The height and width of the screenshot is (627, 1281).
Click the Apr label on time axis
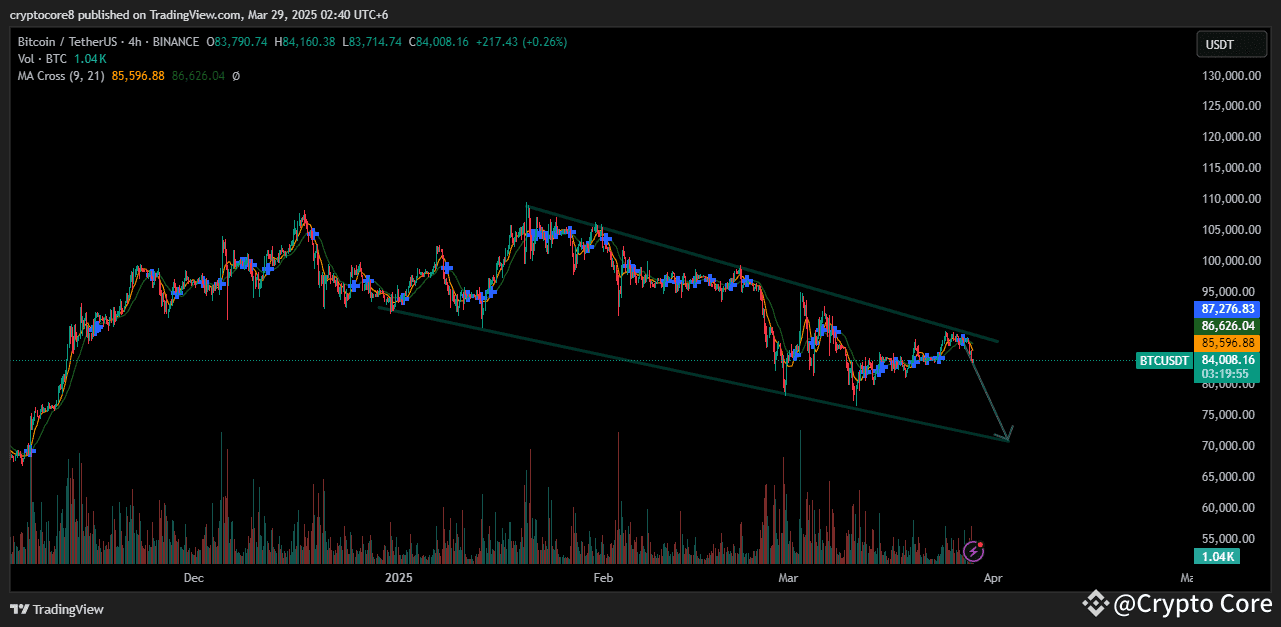pyautogui.click(x=992, y=578)
